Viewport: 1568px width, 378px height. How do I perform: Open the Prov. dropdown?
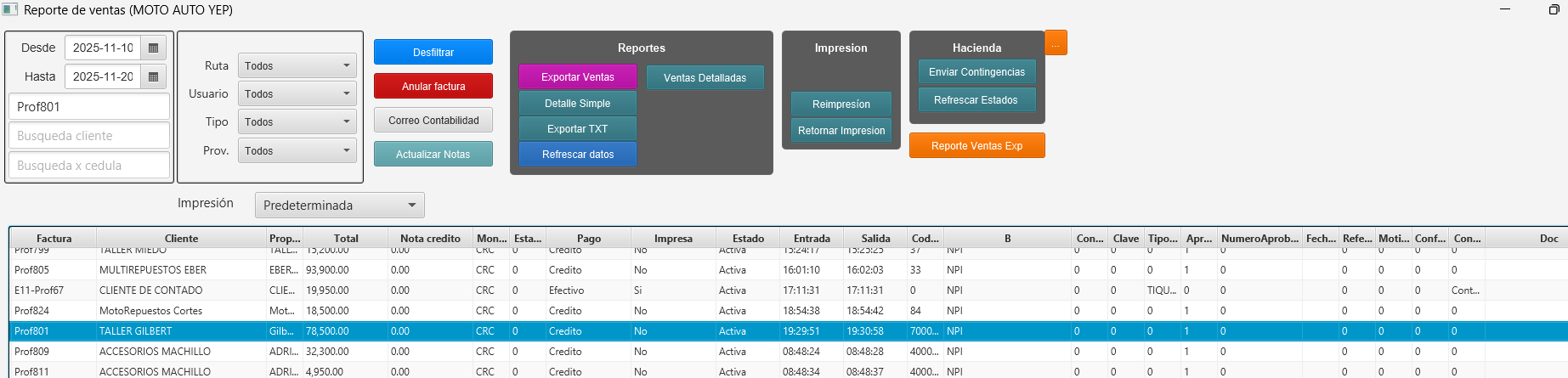[x=297, y=150]
